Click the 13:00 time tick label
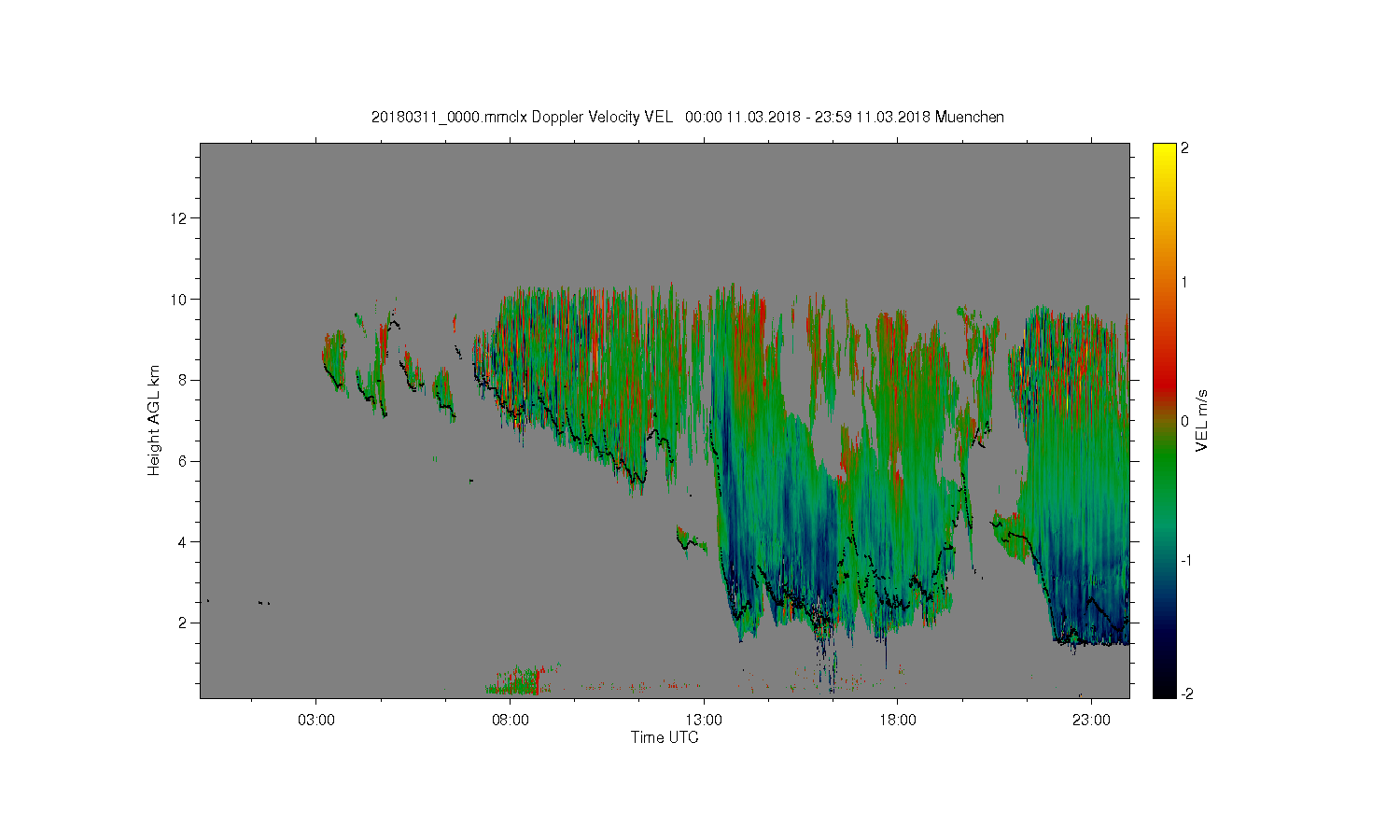This screenshot has width=1400, height=840. pyautogui.click(x=704, y=720)
